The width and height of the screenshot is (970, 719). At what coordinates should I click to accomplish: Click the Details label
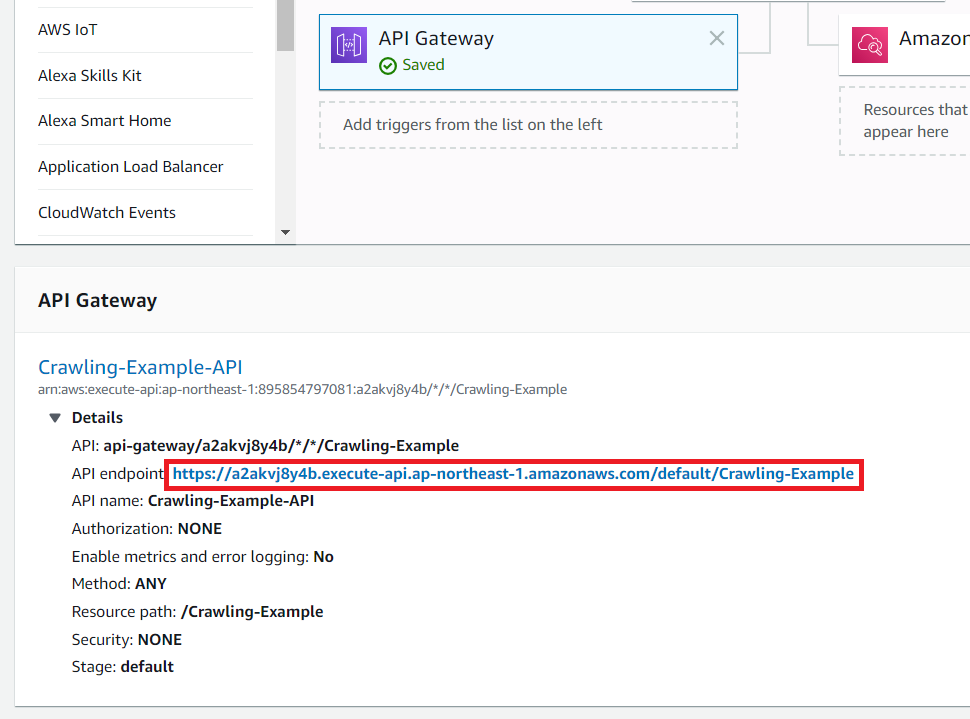pyautogui.click(x=97, y=418)
